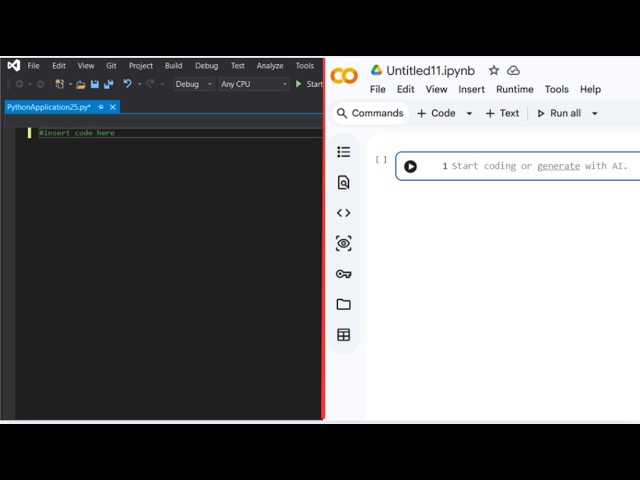Viewport: 640px width, 480px height.
Task: Undo the last action in Visual Studio
Action: point(127,84)
